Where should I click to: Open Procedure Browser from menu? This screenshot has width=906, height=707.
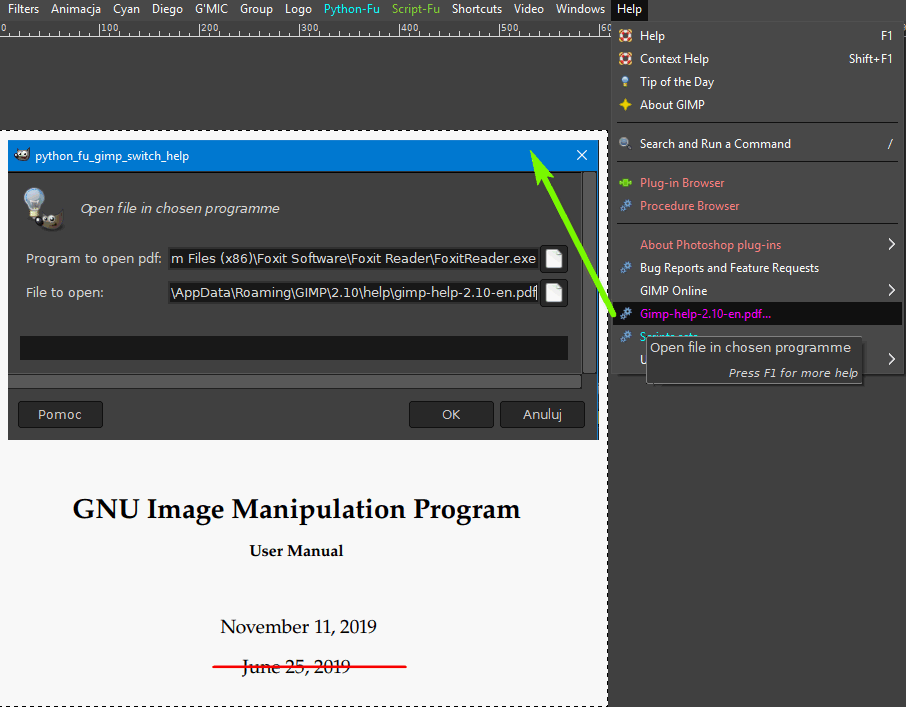coord(757,206)
